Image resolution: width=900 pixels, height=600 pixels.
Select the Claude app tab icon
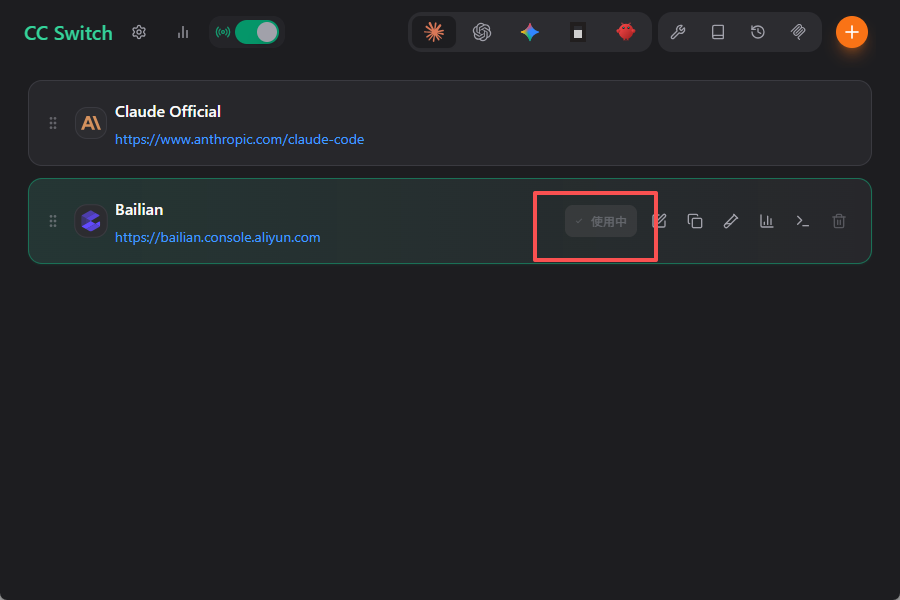point(434,32)
